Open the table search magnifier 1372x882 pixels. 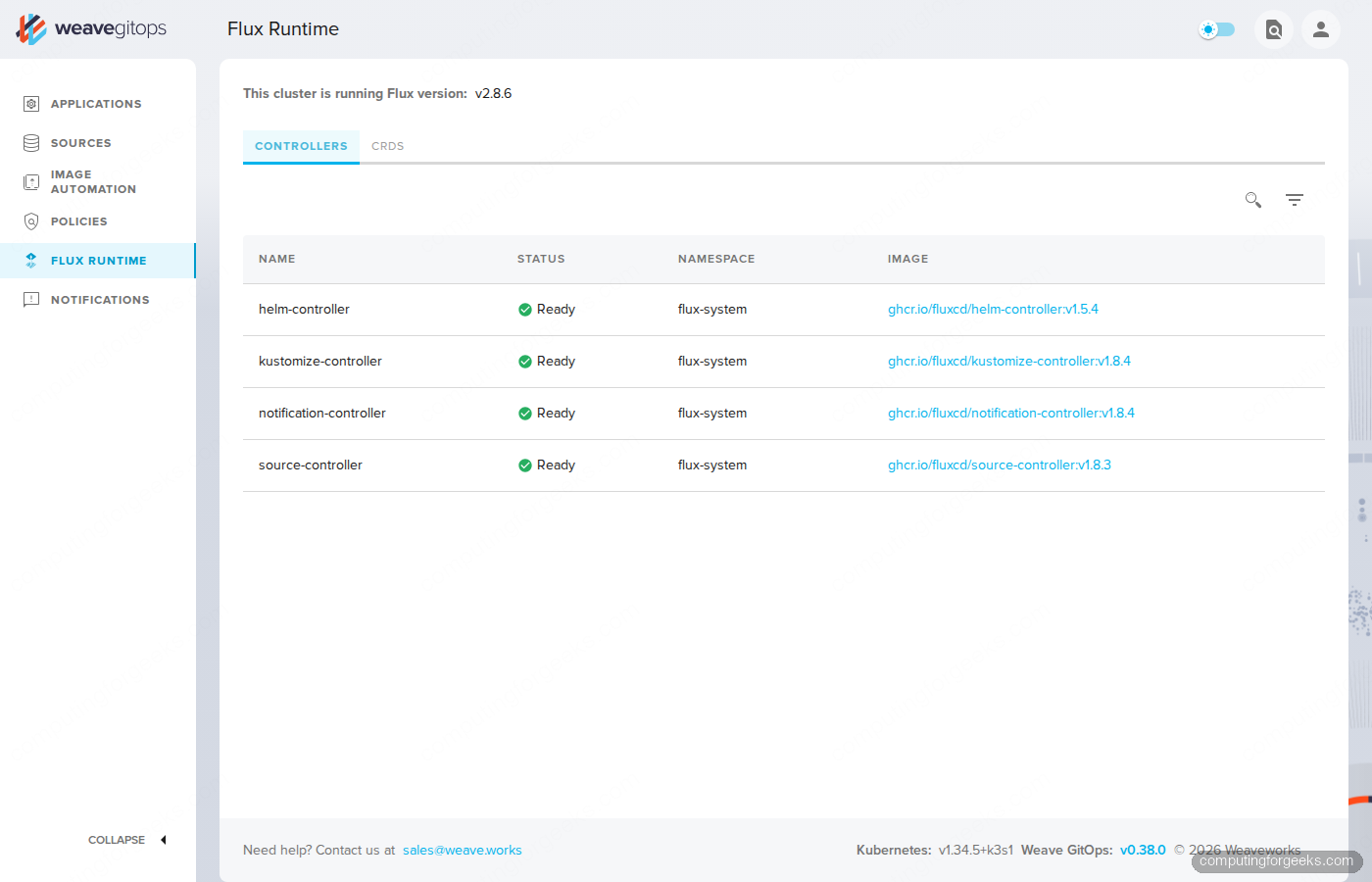pos(1253,200)
